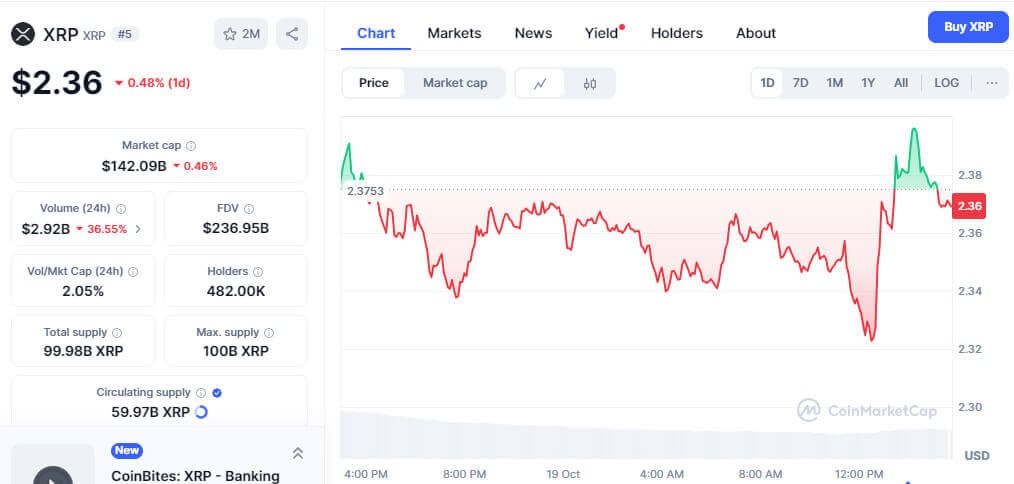Screen dimensions: 1014x484
Task: Click the XRP logo icon
Action: coord(23,34)
